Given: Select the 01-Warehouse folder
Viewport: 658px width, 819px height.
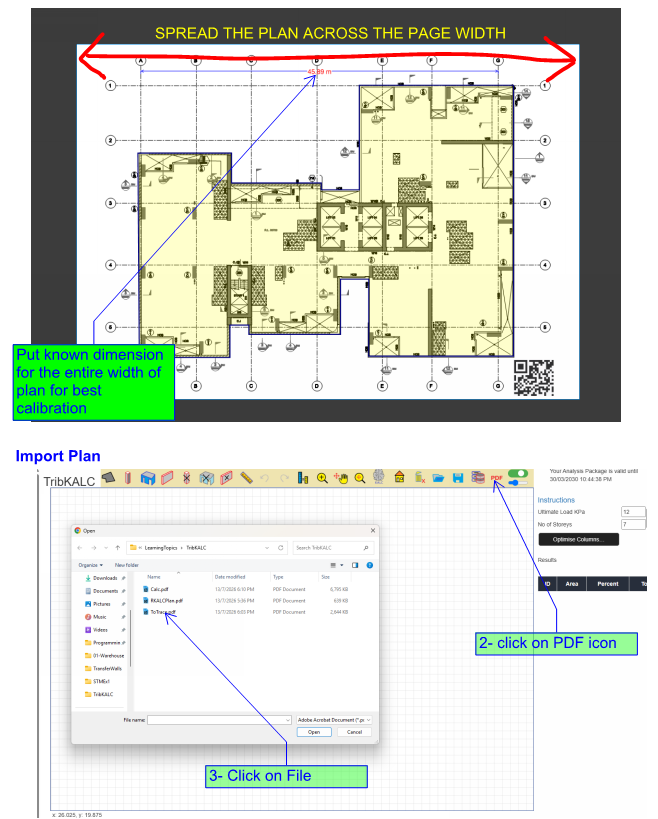Looking at the screenshot, I should point(105,656).
